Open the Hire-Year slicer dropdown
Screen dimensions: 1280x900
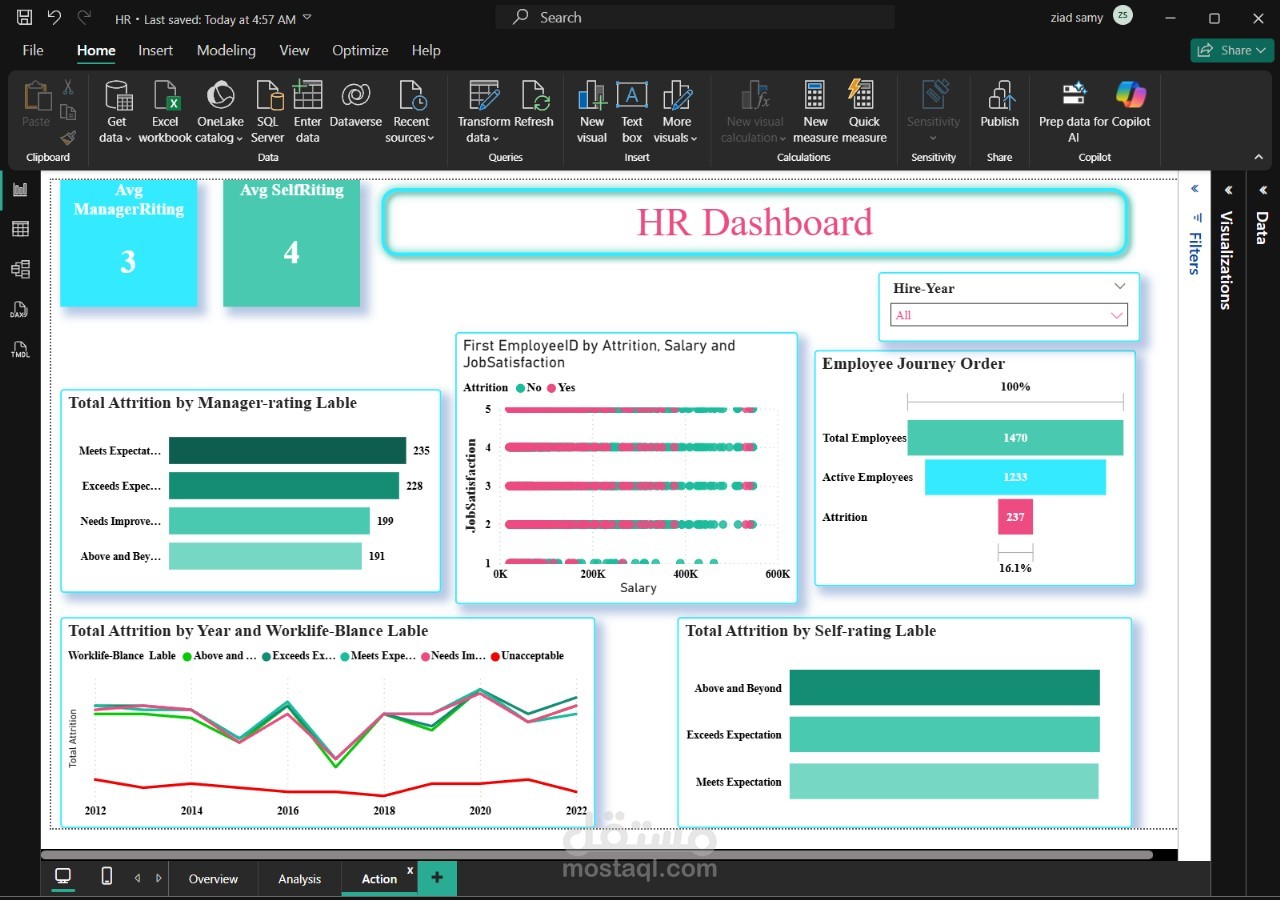point(1009,315)
